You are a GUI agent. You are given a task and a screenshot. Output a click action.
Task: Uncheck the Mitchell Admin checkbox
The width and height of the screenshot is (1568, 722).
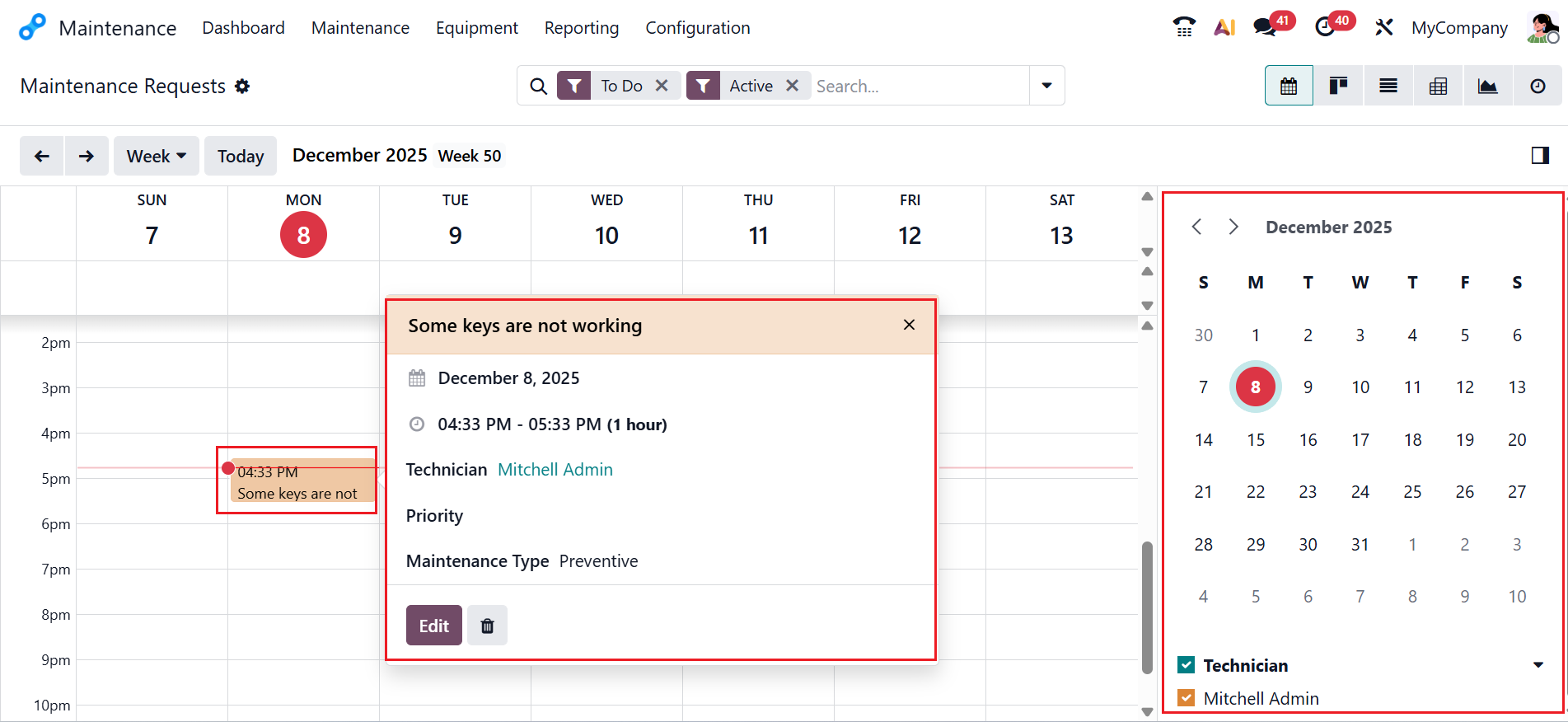tap(1187, 698)
